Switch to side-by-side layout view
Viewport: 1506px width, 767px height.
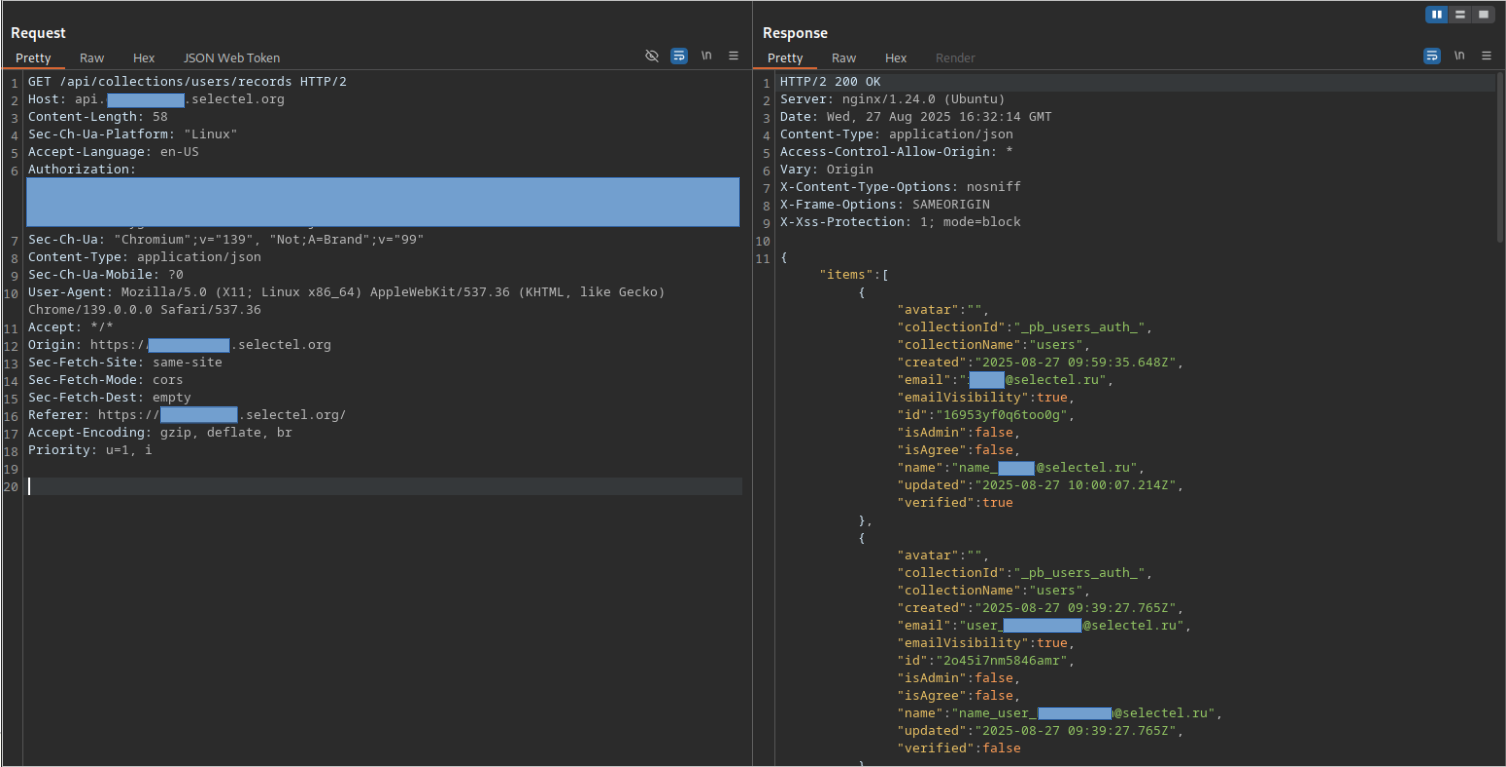coord(1437,14)
